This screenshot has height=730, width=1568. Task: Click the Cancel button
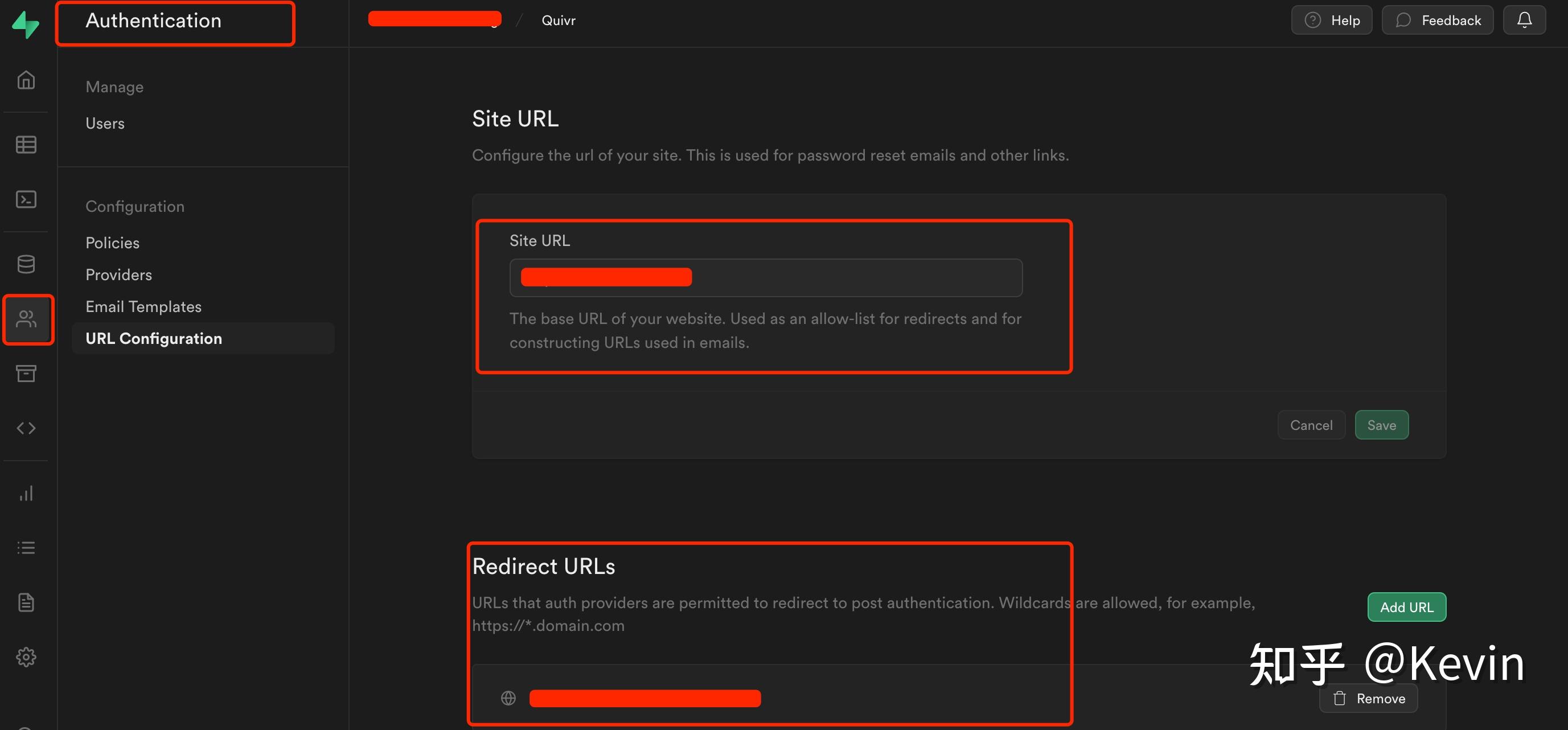point(1311,425)
